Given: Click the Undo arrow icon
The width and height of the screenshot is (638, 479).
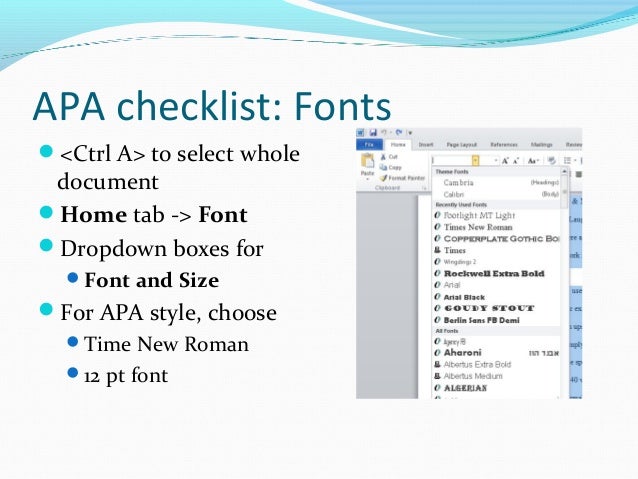Looking at the screenshot, I should [384, 132].
